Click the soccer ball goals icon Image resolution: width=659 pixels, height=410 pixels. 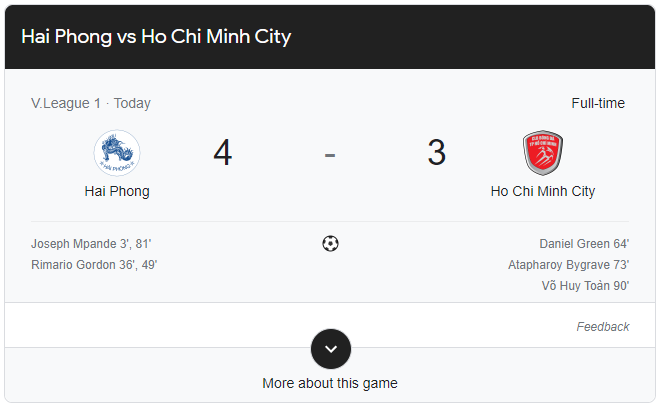[330, 243]
